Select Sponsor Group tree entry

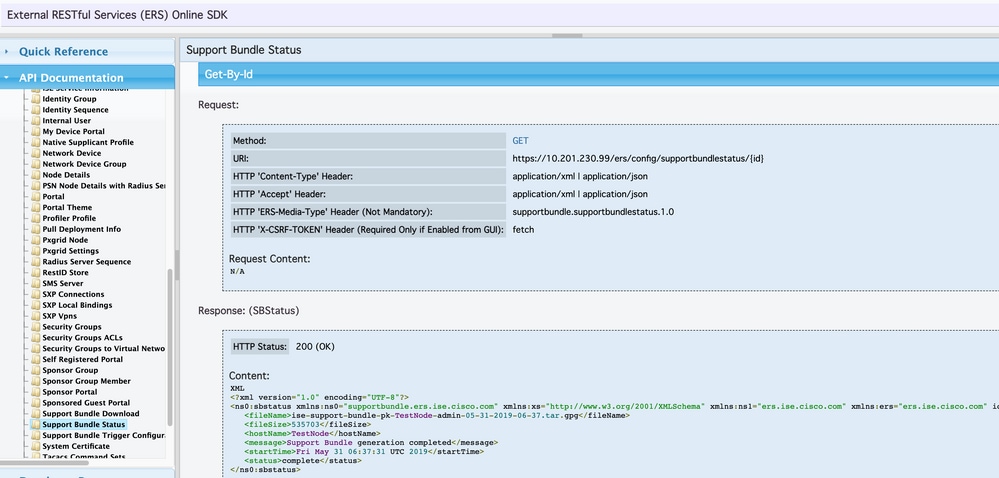click(x=70, y=370)
